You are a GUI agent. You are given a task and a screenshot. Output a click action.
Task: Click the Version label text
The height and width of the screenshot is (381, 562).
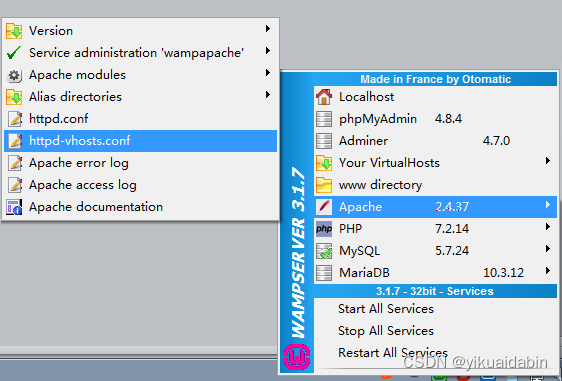[x=51, y=31]
